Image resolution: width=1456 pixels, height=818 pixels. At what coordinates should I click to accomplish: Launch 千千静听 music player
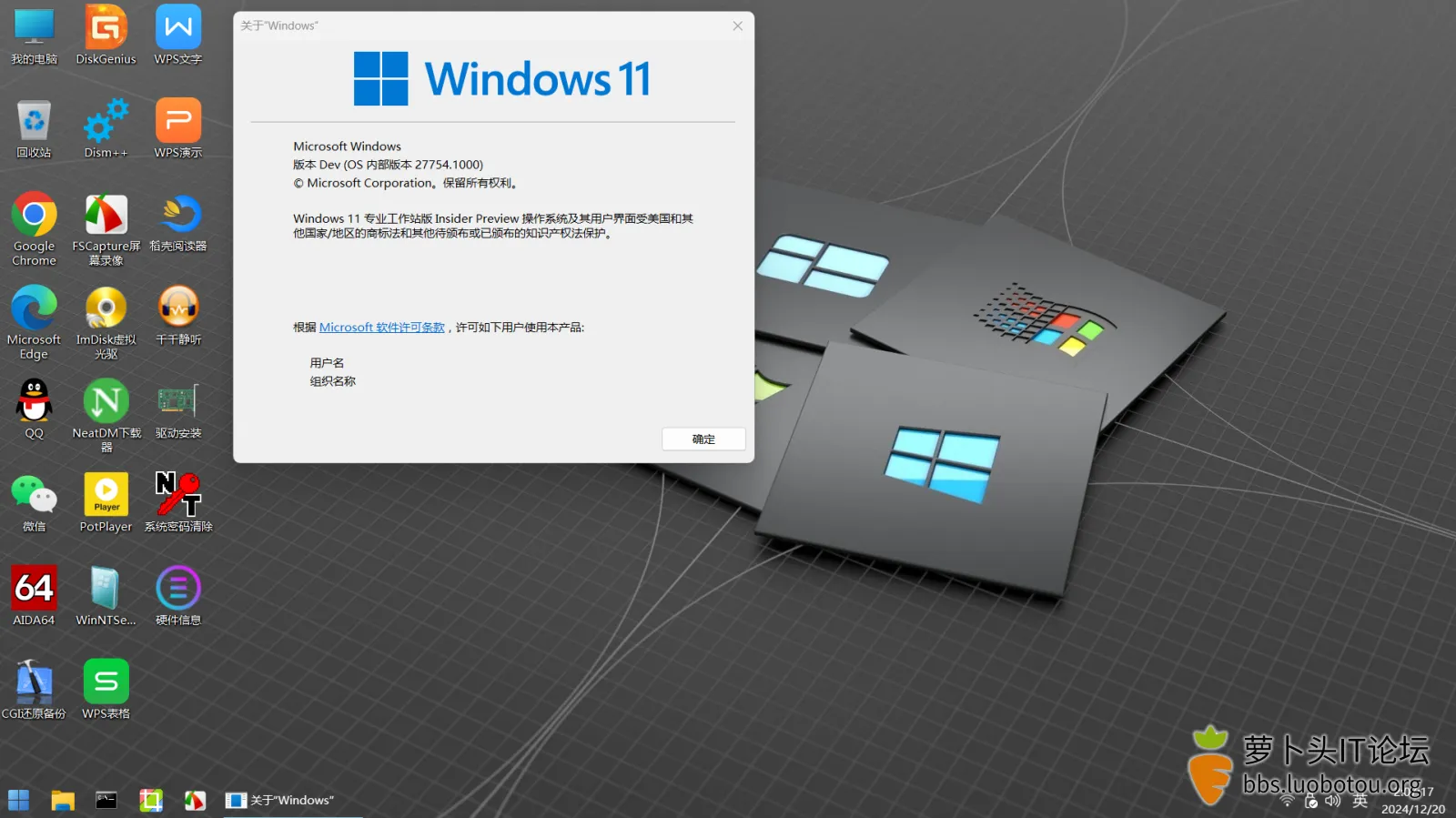[x=178, y=316]
